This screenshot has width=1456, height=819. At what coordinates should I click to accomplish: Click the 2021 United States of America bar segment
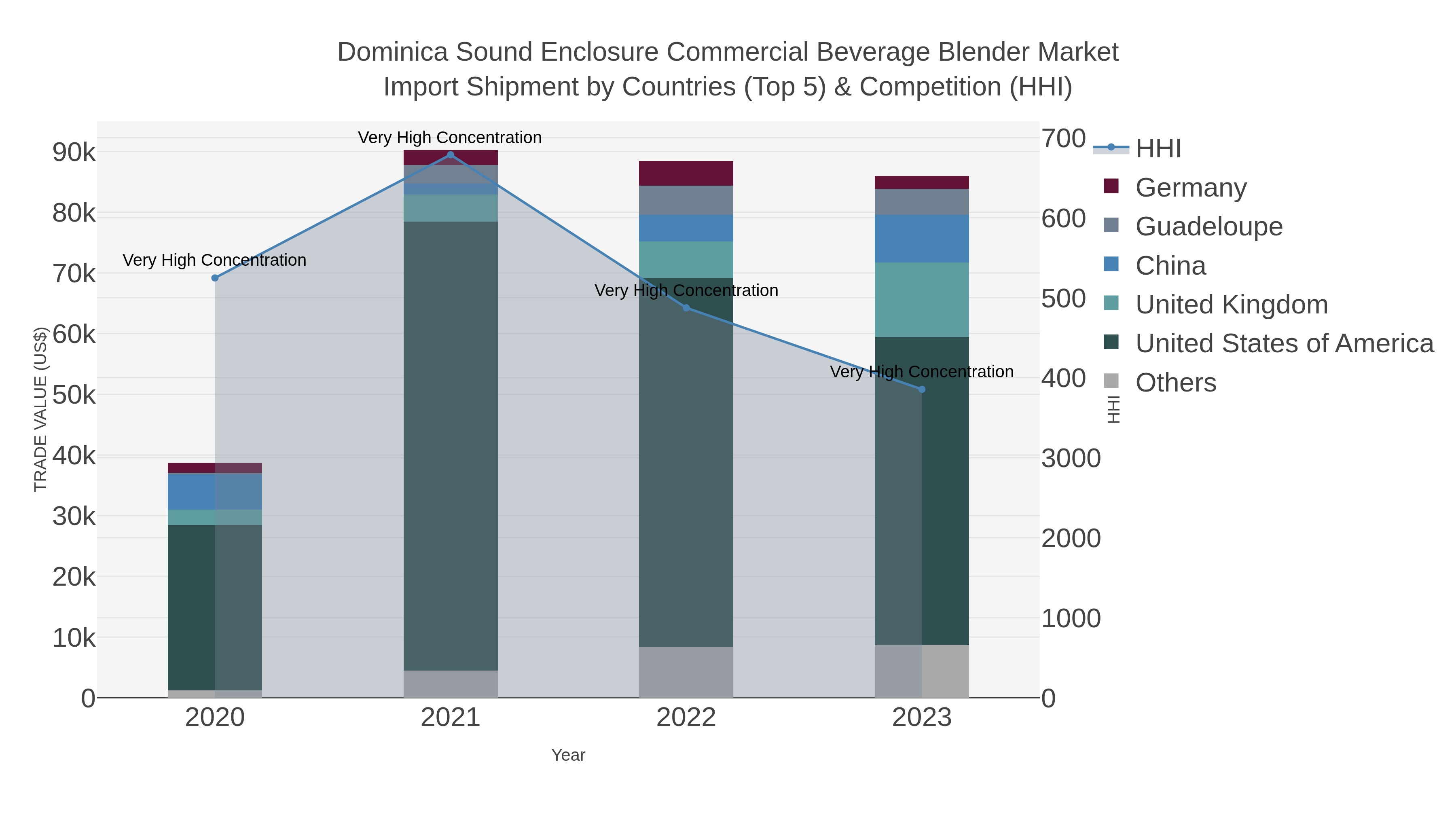pos(451,447)
